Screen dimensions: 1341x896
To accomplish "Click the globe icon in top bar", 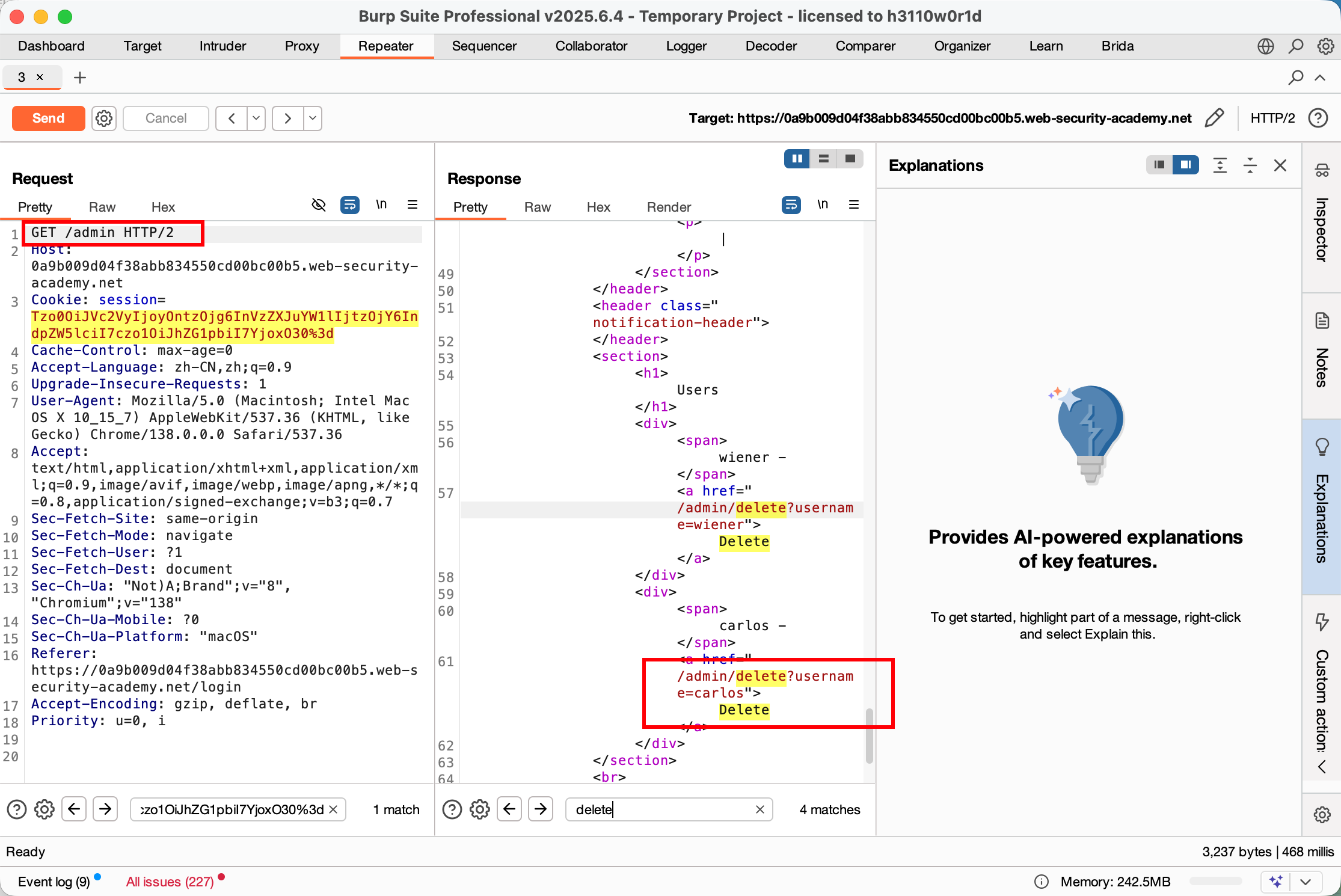I will click(1265, 46).
